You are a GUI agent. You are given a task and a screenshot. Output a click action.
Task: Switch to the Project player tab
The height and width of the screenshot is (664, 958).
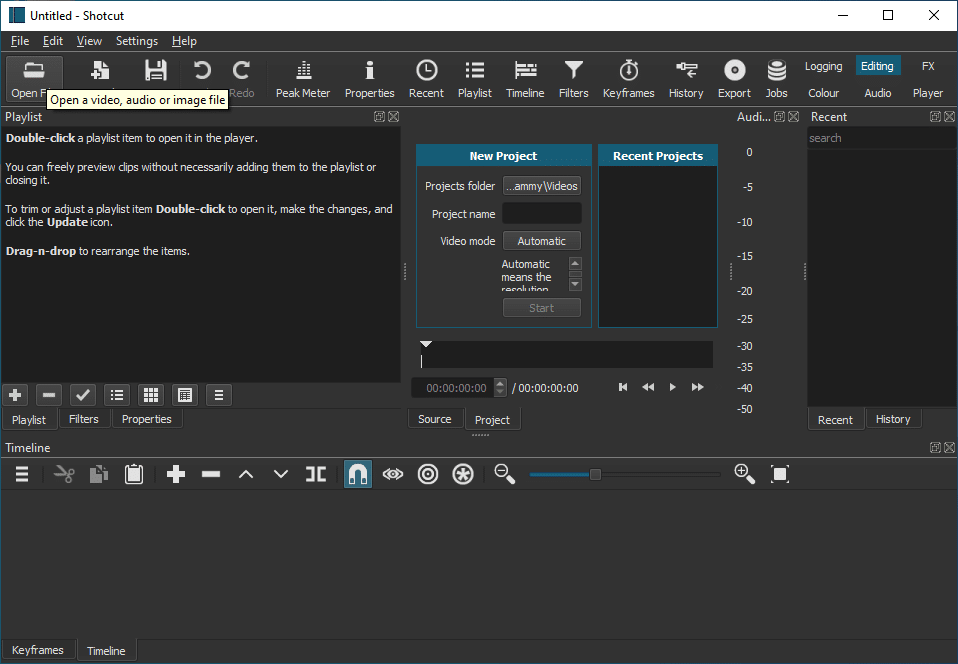coord(492,420)
